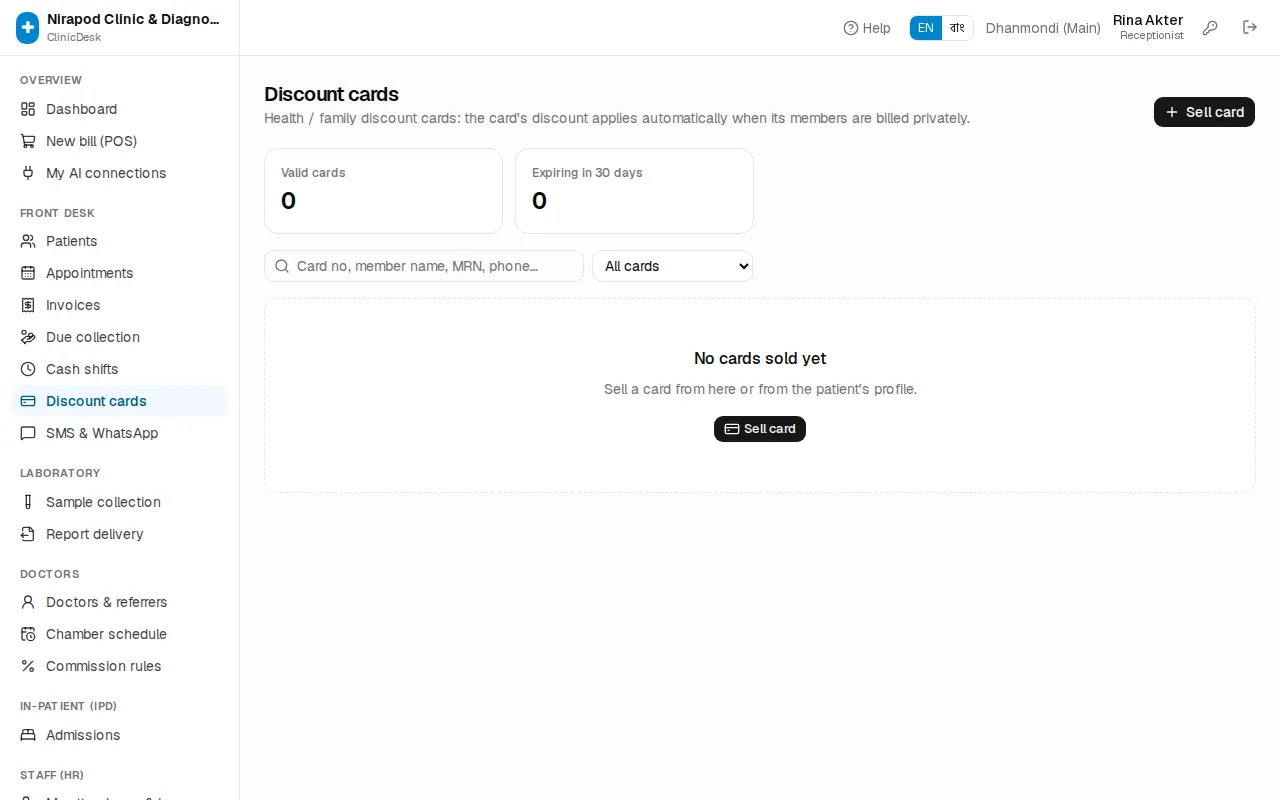Click the Cash shifts clock icon
Image resolution: width=1280 pixels, height=800 pixels.
[28, 369]
